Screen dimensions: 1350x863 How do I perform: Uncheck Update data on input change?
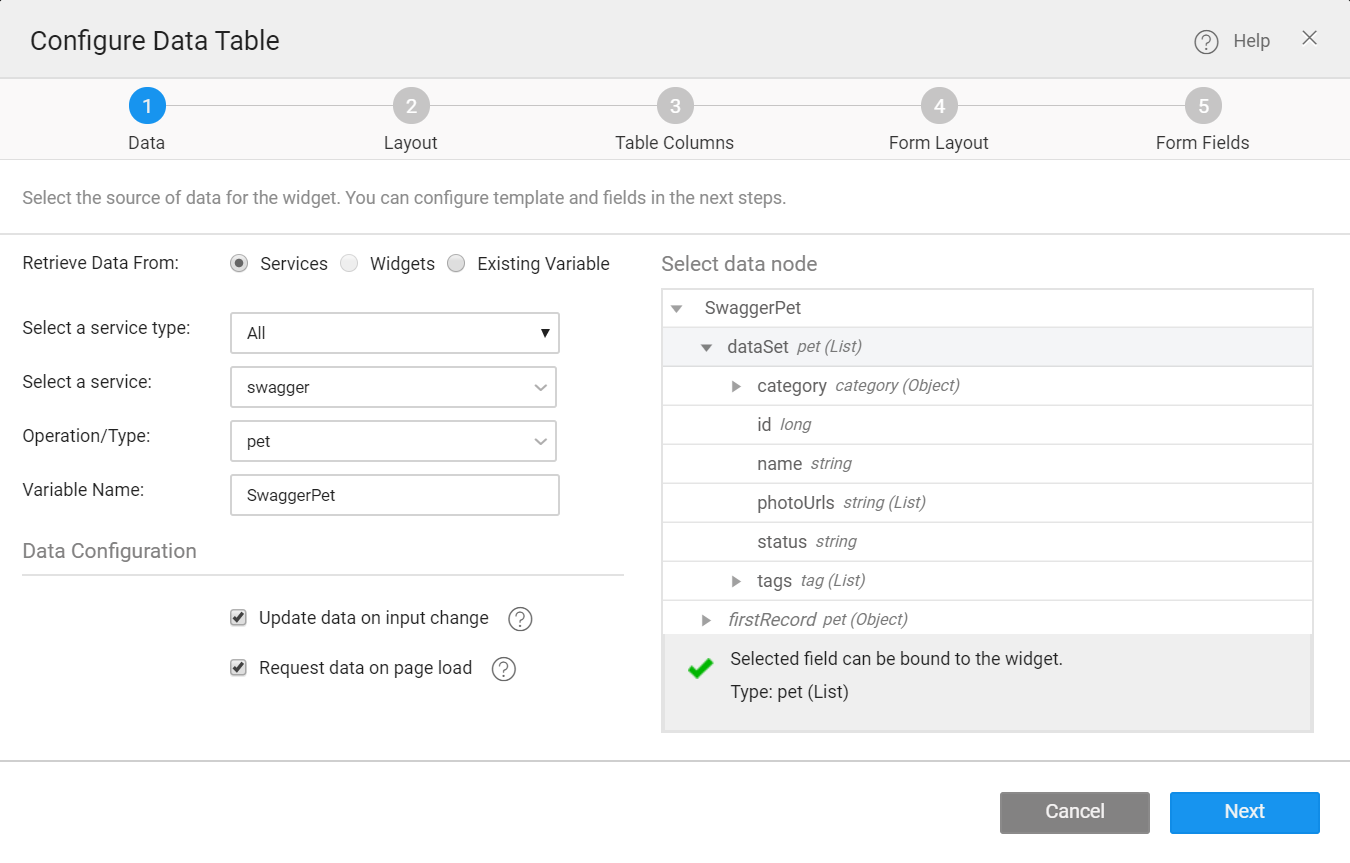pyautogui.click(x=238, y=617)
